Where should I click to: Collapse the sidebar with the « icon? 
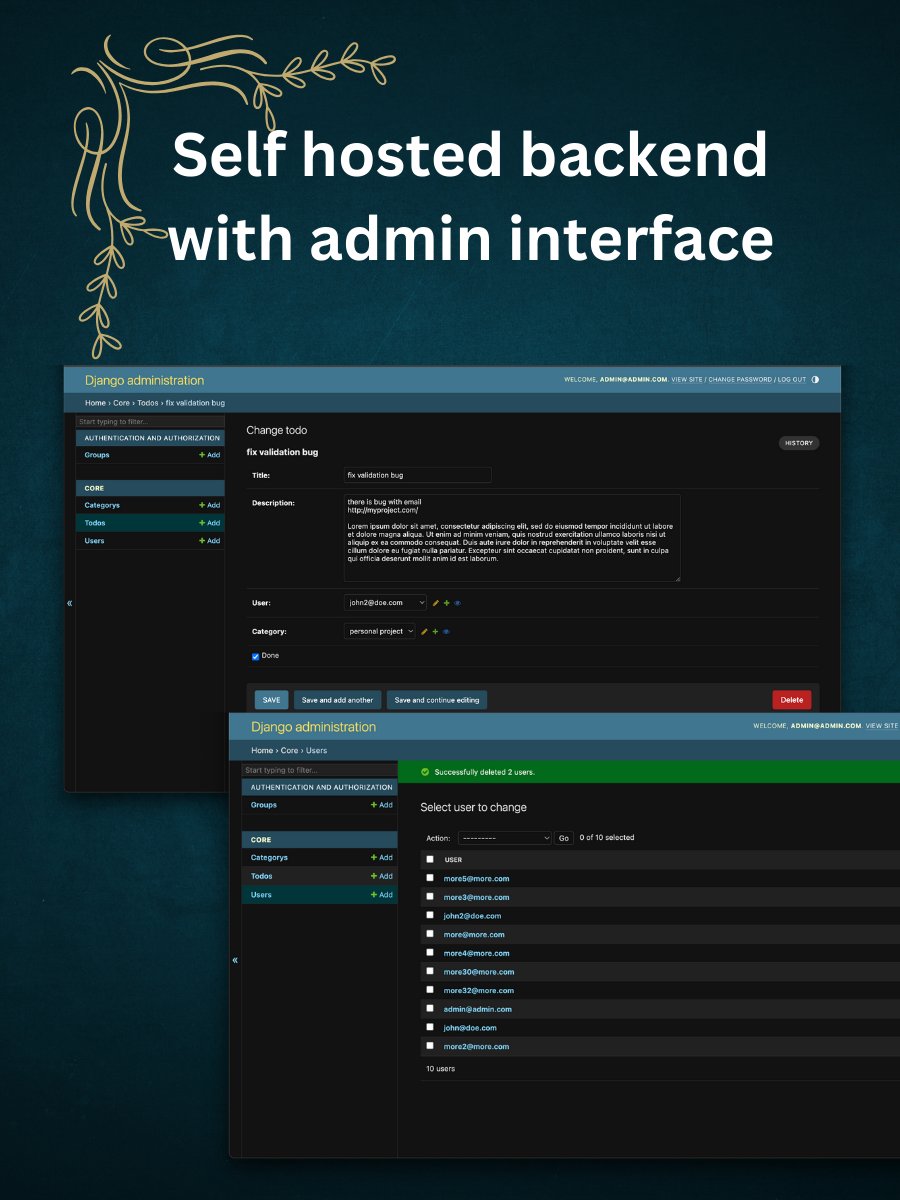tap(69, 603)
